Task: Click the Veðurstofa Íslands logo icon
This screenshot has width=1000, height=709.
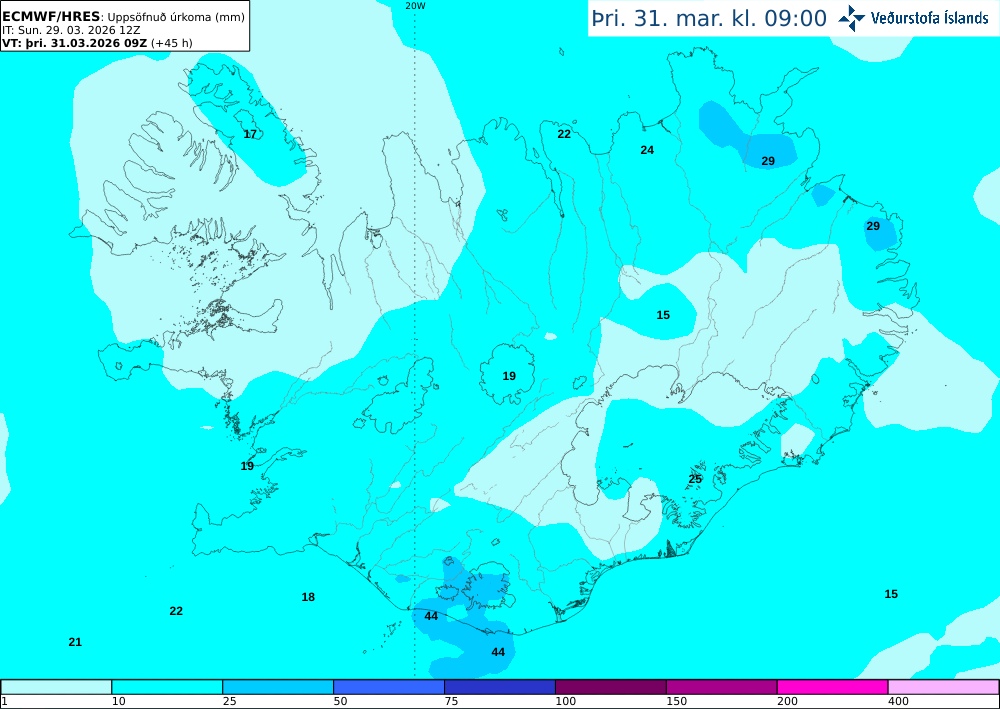Action: (x=851, y=18)
